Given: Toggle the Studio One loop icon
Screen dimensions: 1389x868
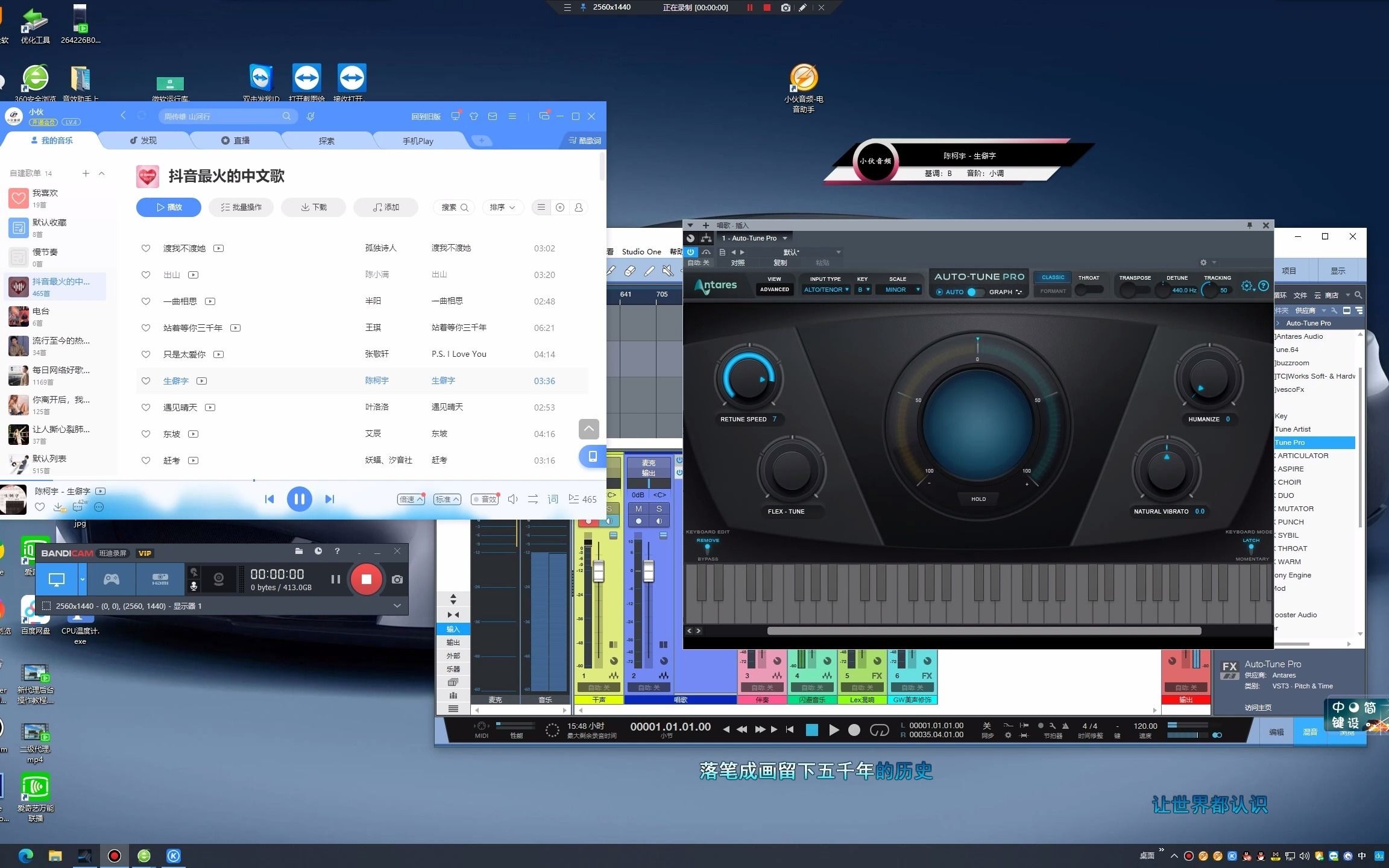Looking at the screenshot, I should (879, 731).
